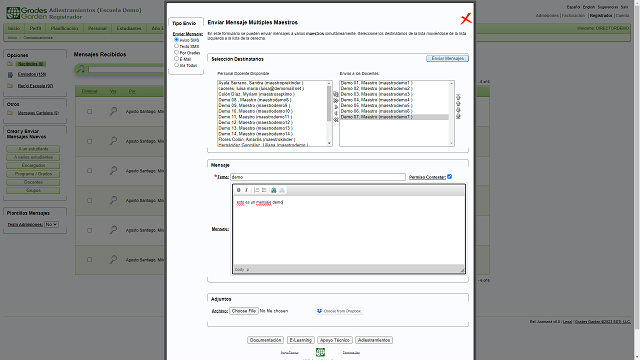Screen dimensions: 640x360
Task: Select 'Demo 10, Maestro' in the available staff list
Action: coord(272,111)
